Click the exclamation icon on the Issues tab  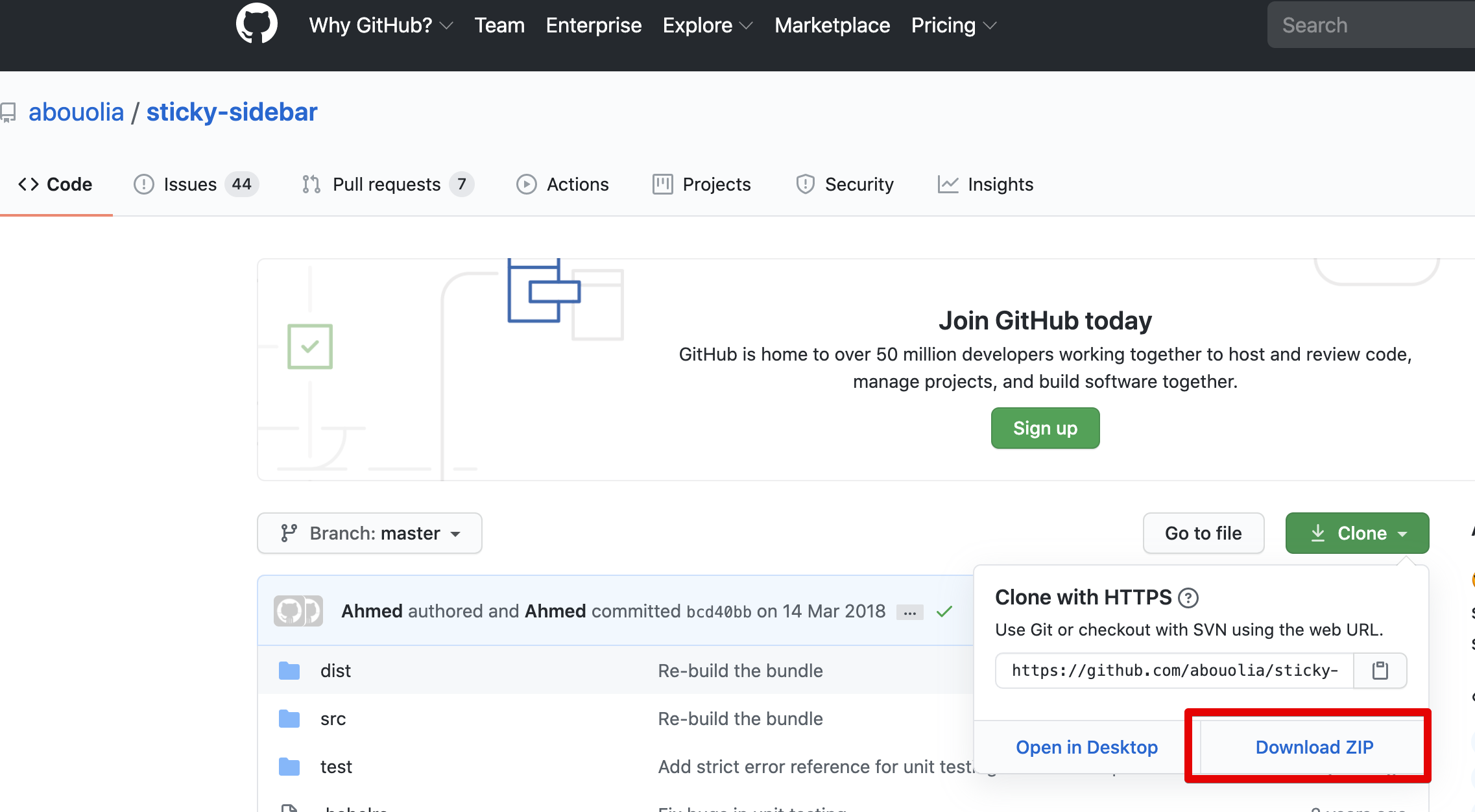tap(144, 184)
